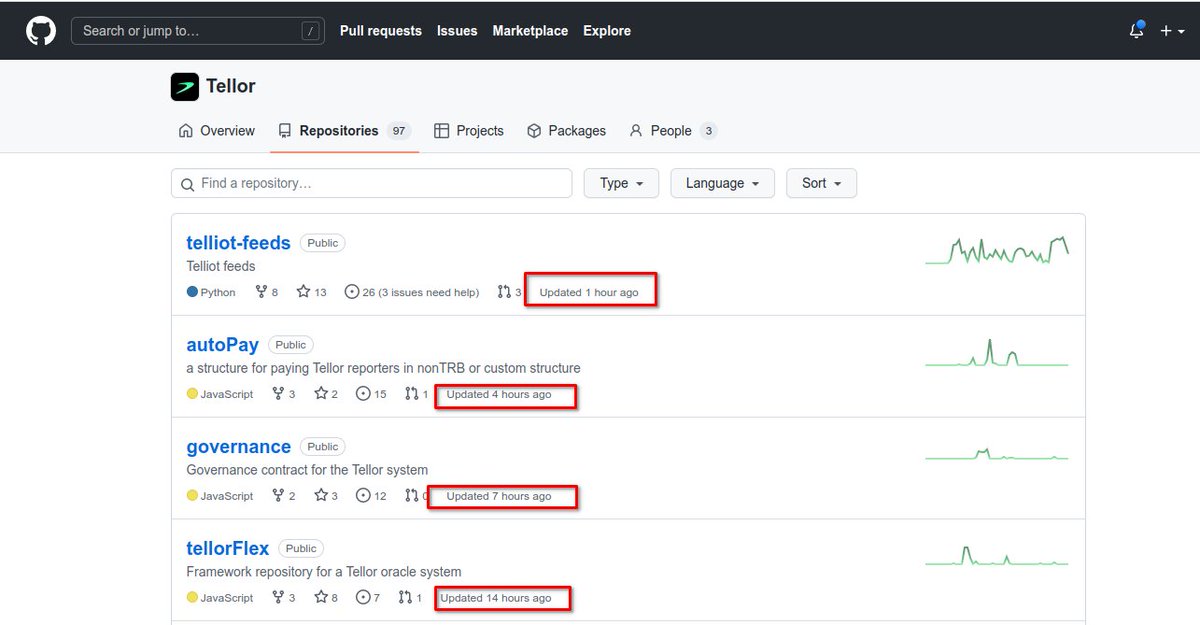Click telliot-feeds Python language label
The height and width of the screenshot is (625, 1200).
pyautogui.click(x=211, y=292)
